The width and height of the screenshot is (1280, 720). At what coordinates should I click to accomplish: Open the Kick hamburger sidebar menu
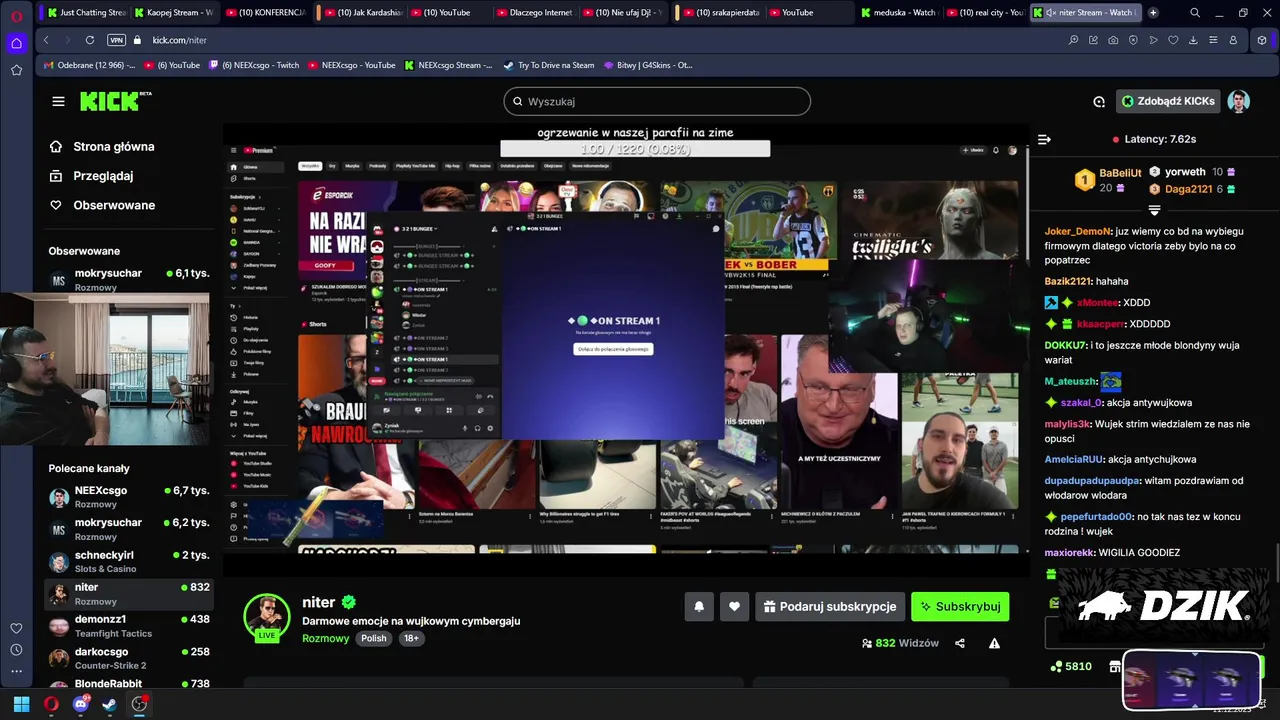(x=58, y=101)
